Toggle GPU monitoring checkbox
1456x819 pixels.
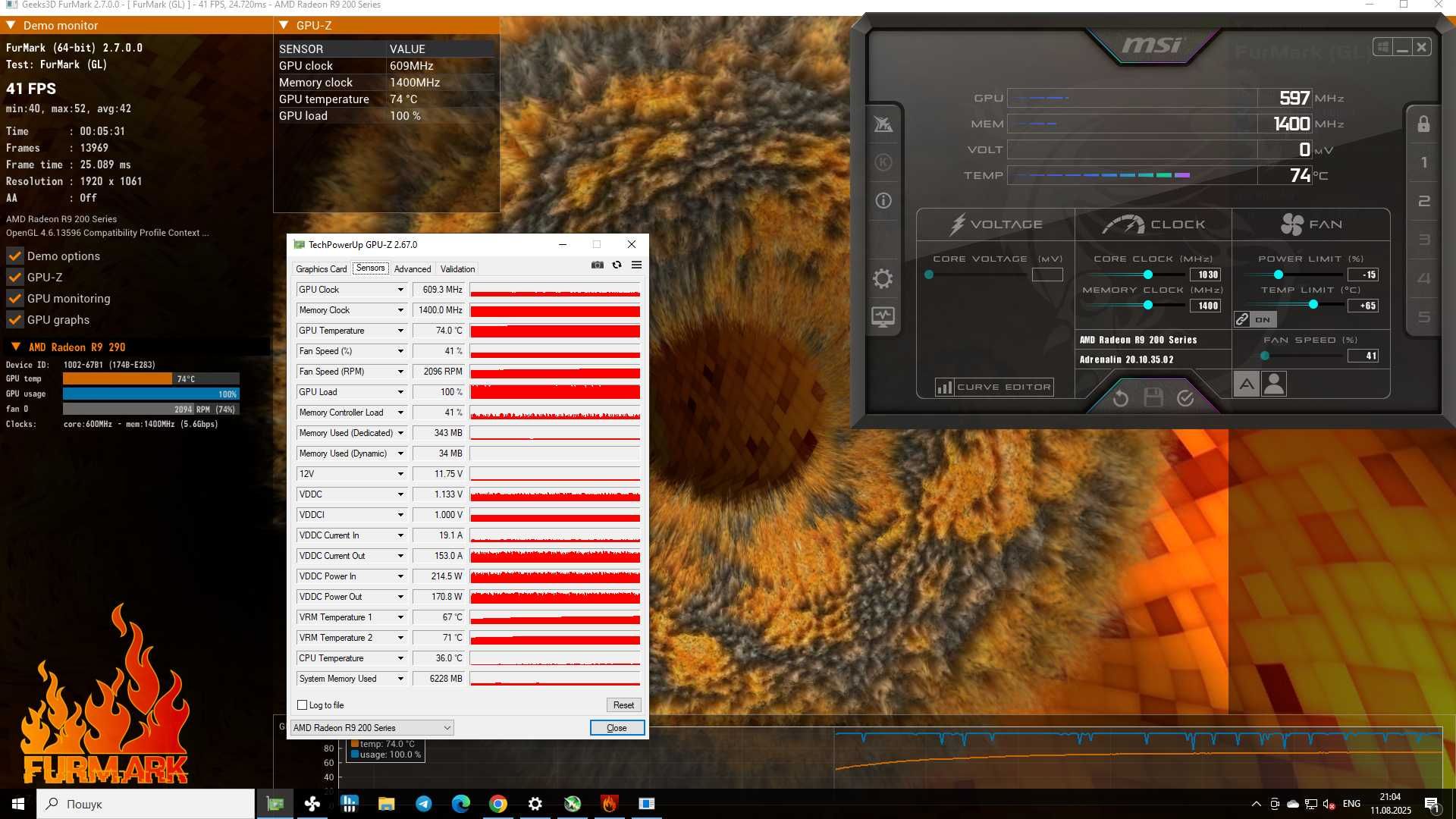click(15, 299)
